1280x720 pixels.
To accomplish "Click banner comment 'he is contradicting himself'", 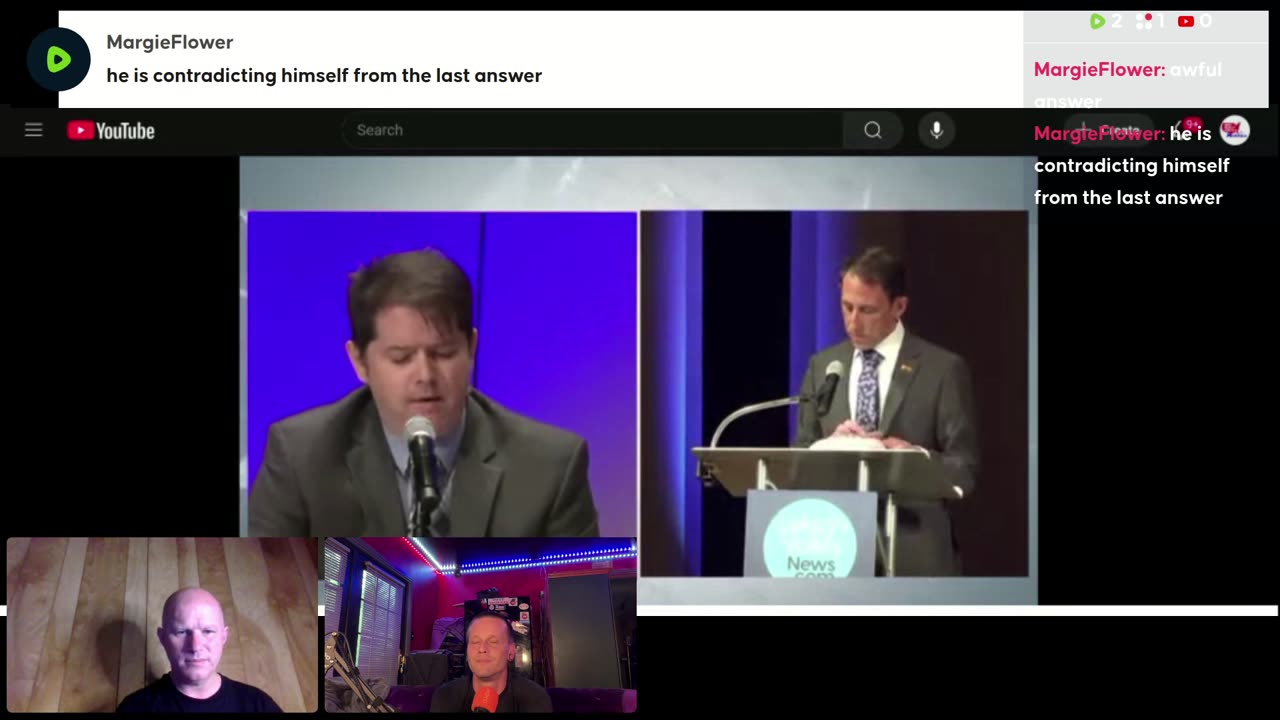I will click(x=324, y=76).
